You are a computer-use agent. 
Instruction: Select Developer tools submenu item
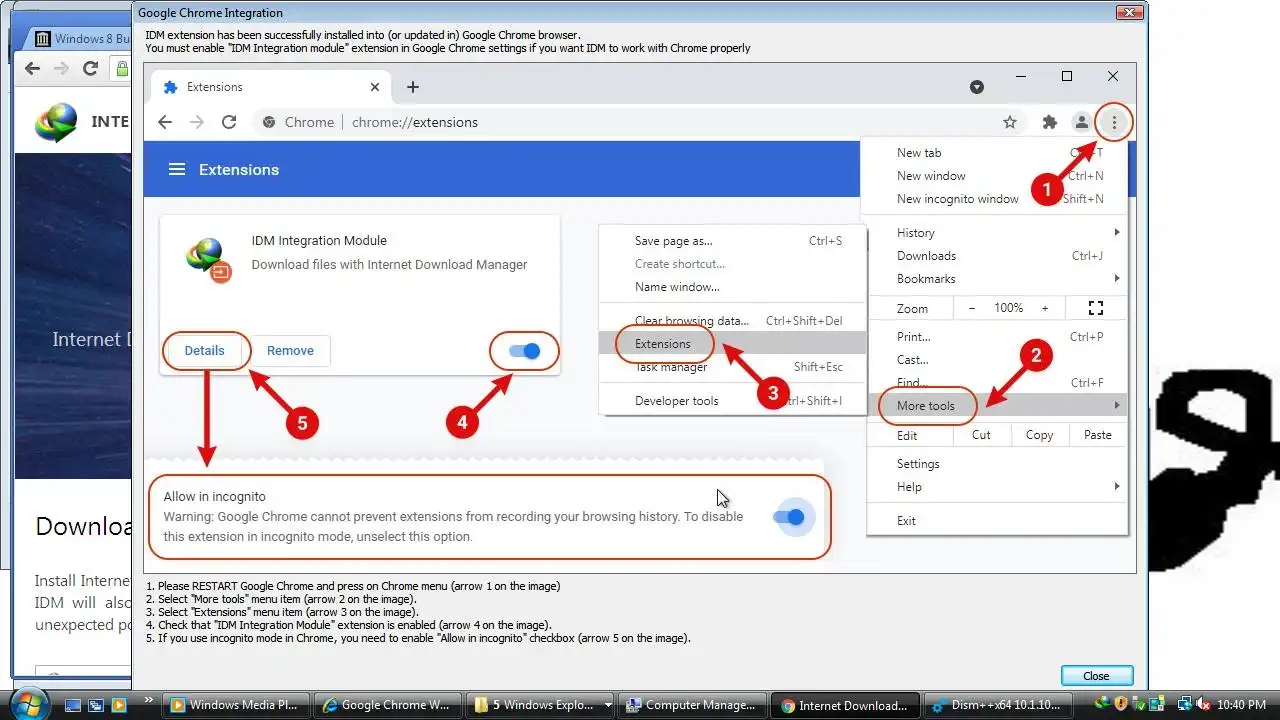tap(732, 400)
